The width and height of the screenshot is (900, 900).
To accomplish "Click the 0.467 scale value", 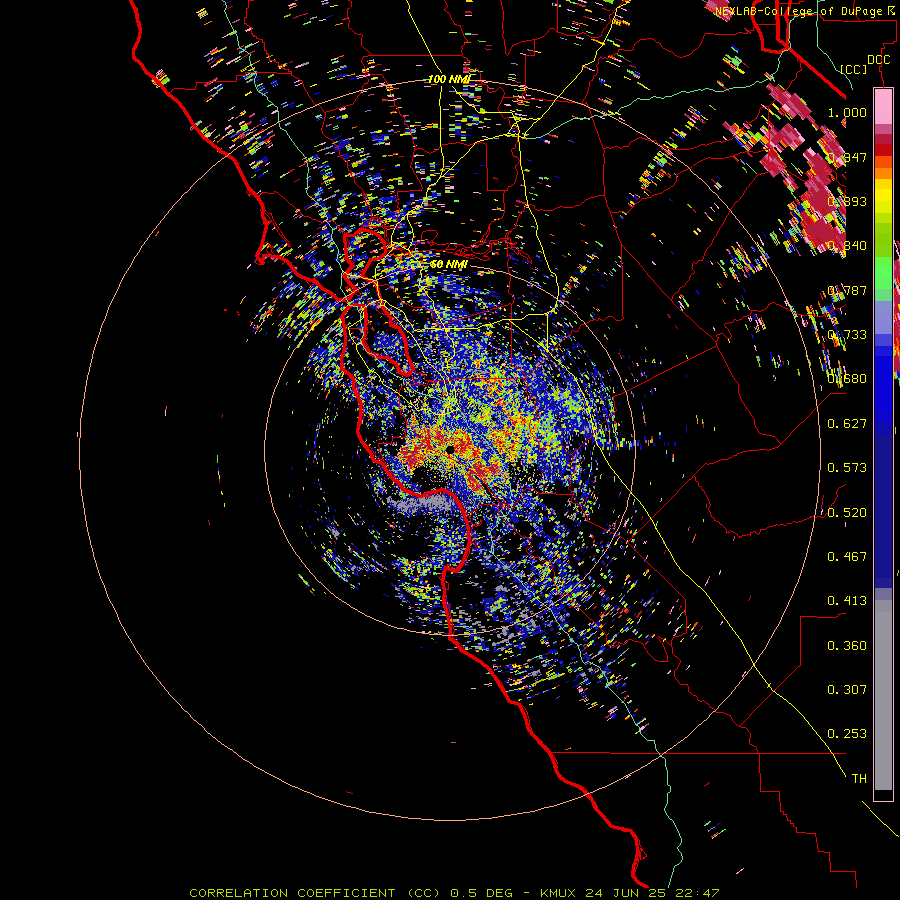I will [x=847, y=556].
